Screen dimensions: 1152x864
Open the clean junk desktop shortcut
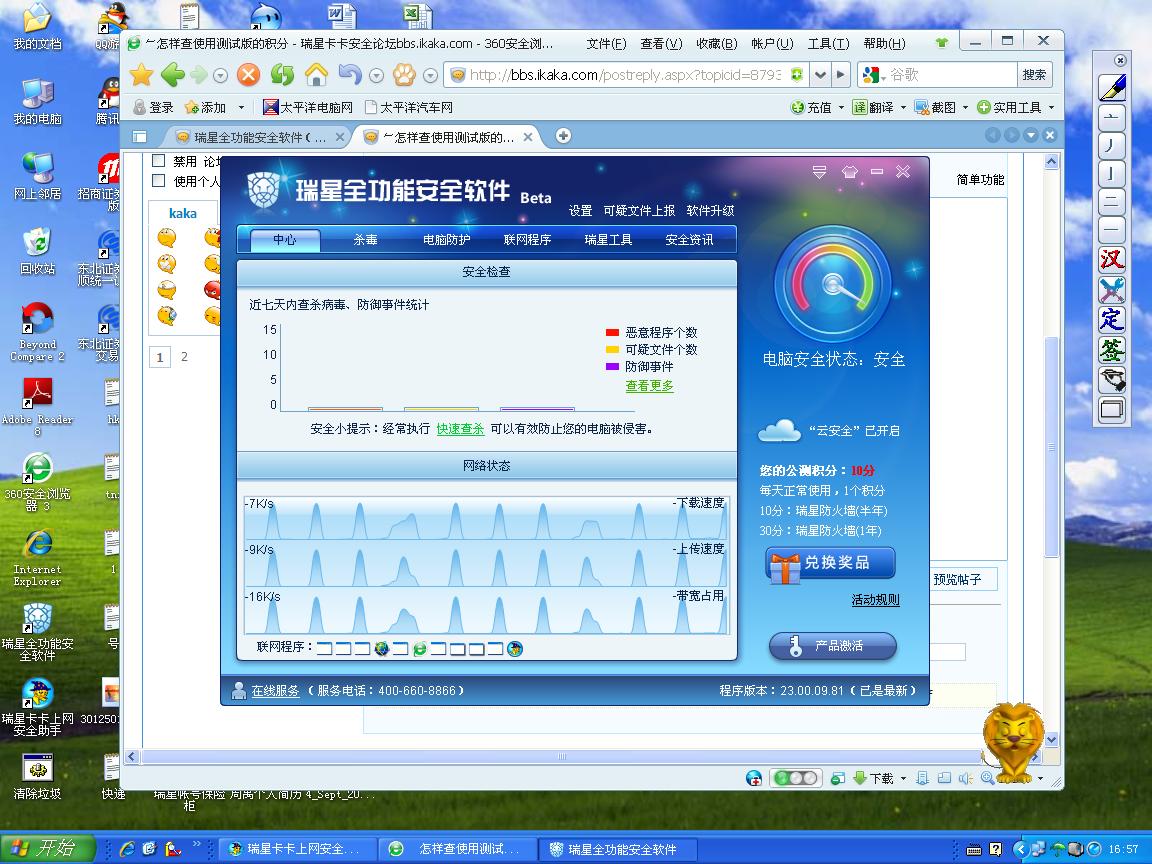click(x=37, y=776)
